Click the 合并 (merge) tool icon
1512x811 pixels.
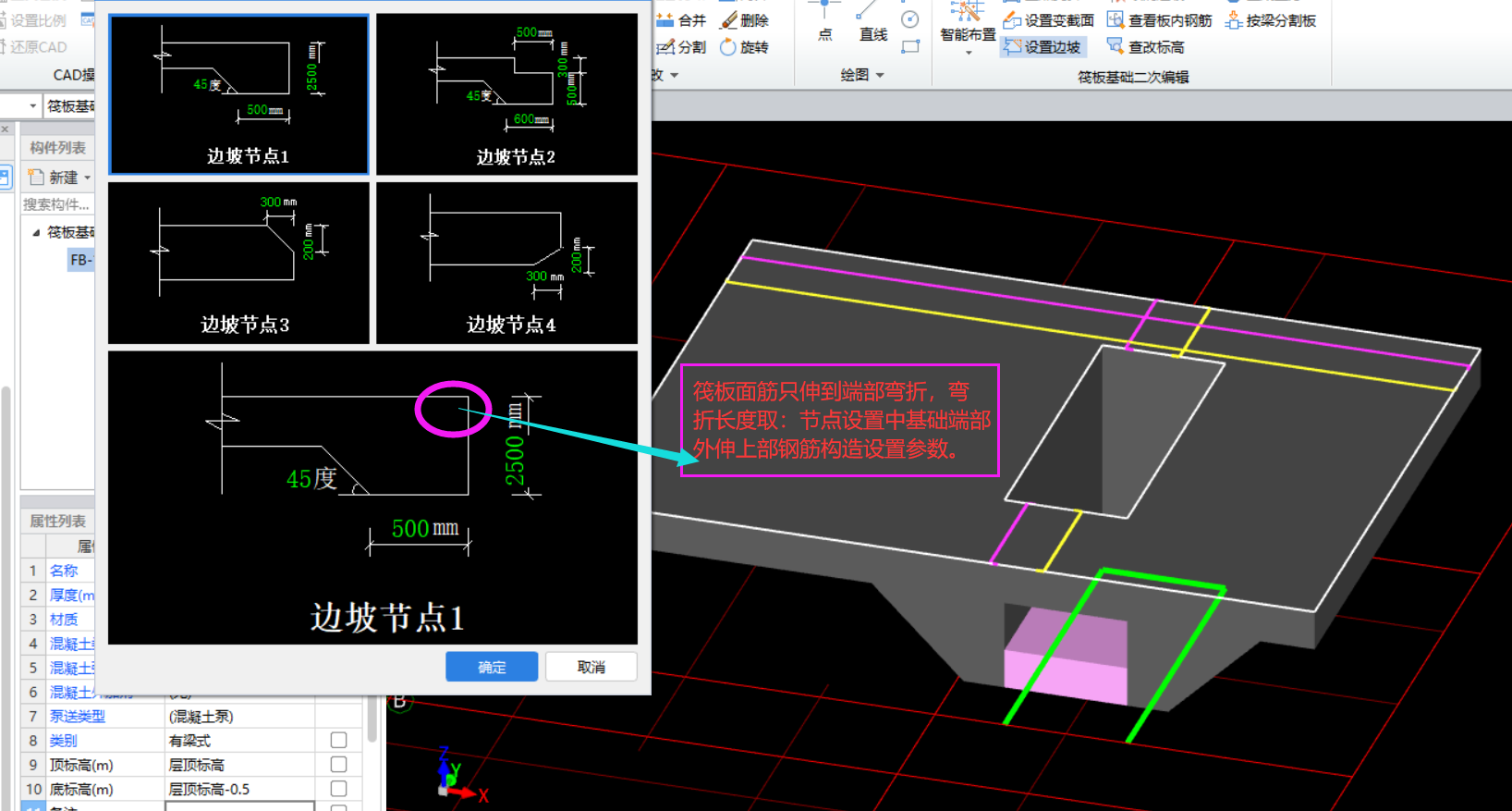[x=665, y=20]
